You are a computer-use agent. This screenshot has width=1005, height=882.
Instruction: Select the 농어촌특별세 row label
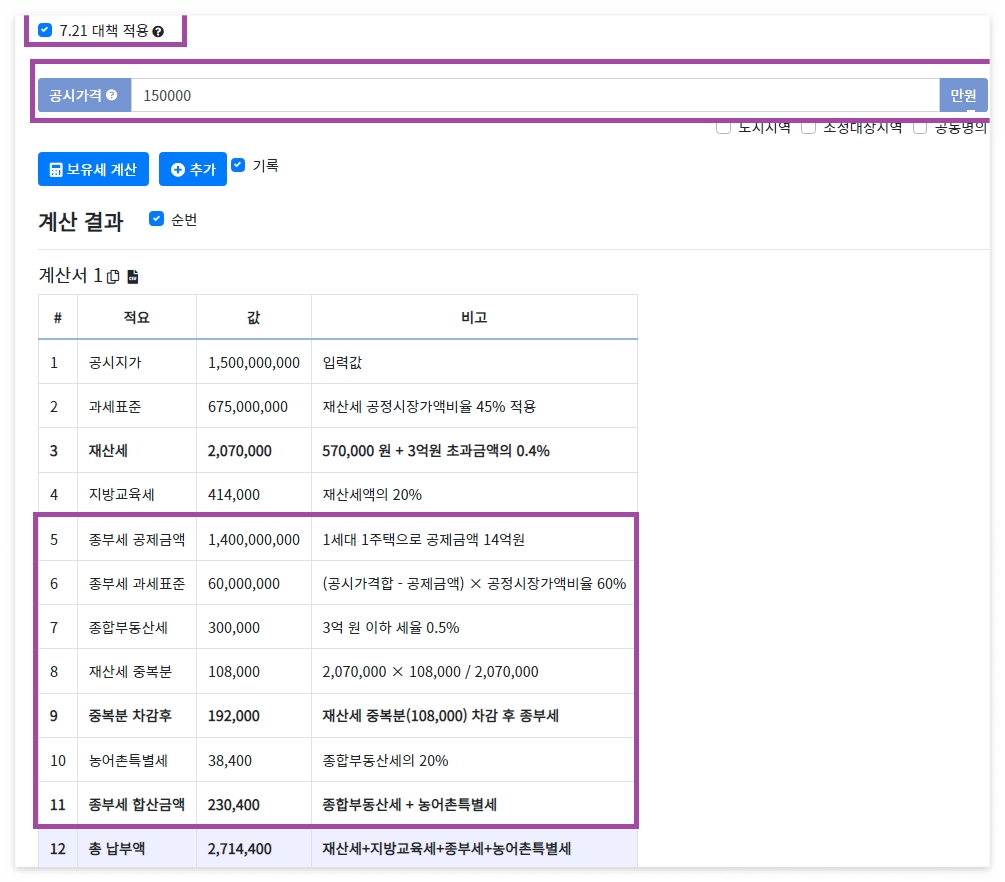pos(128,761)
